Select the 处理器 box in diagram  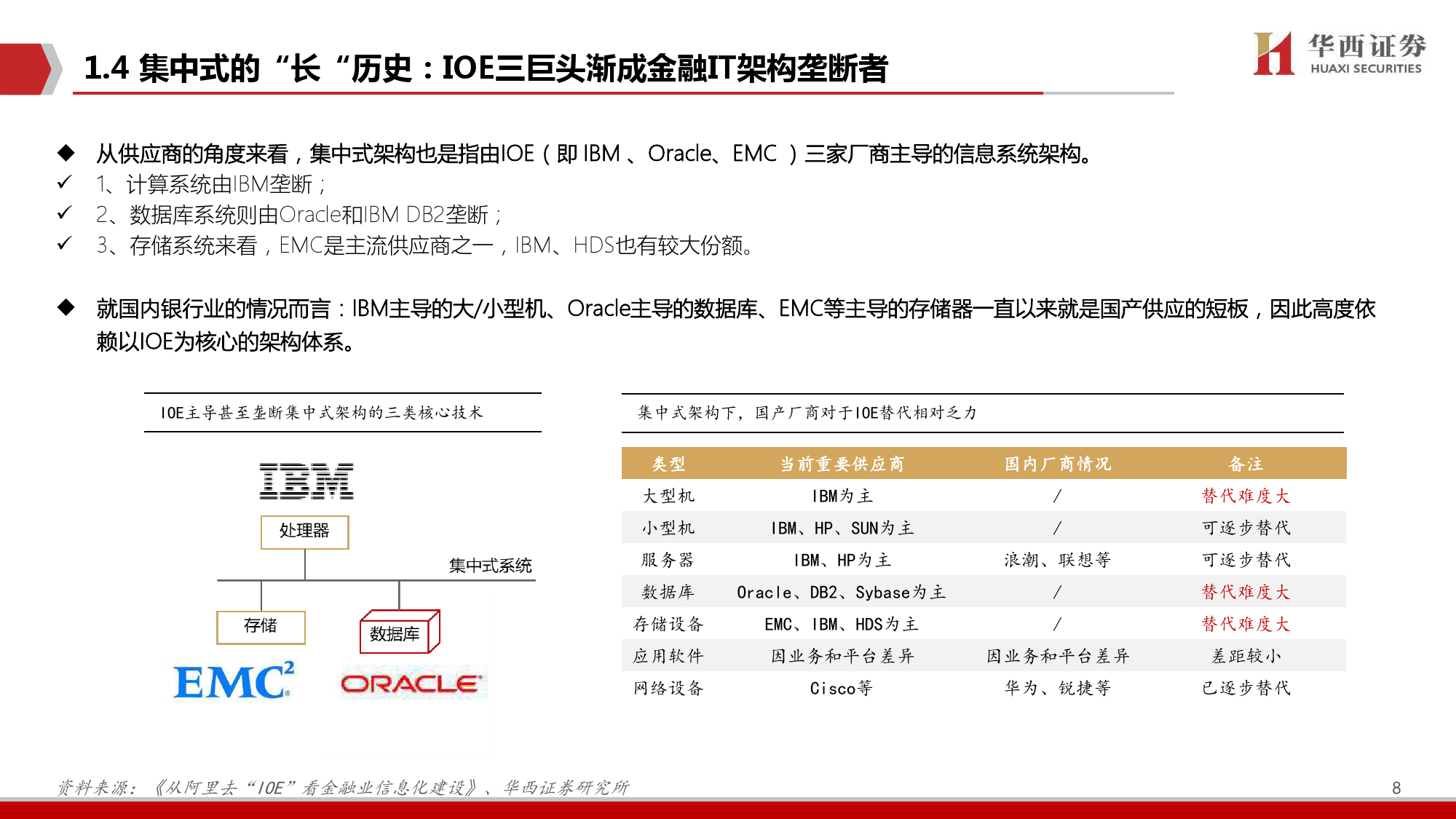pos(305,531)
